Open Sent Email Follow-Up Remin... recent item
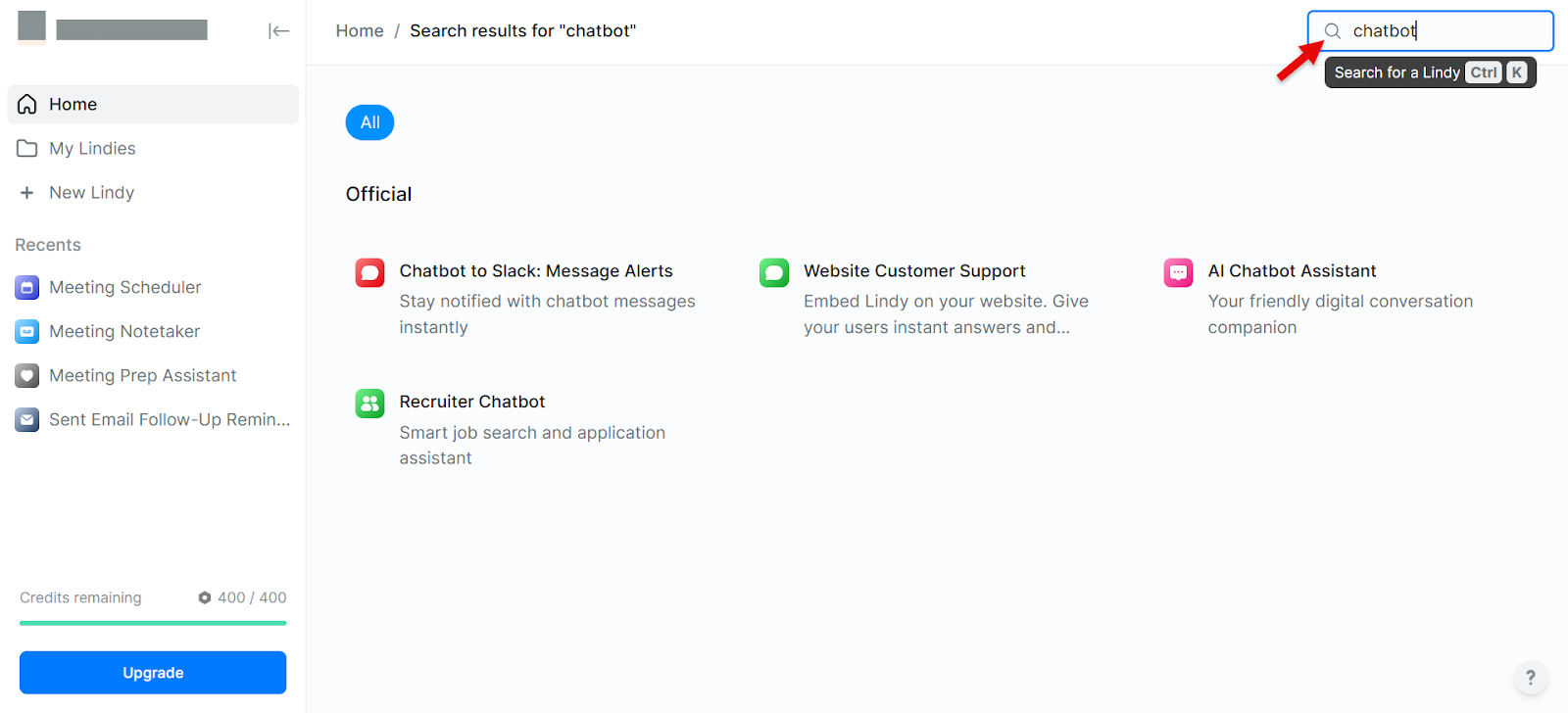1568x713 pixels. tap(153, 419)
